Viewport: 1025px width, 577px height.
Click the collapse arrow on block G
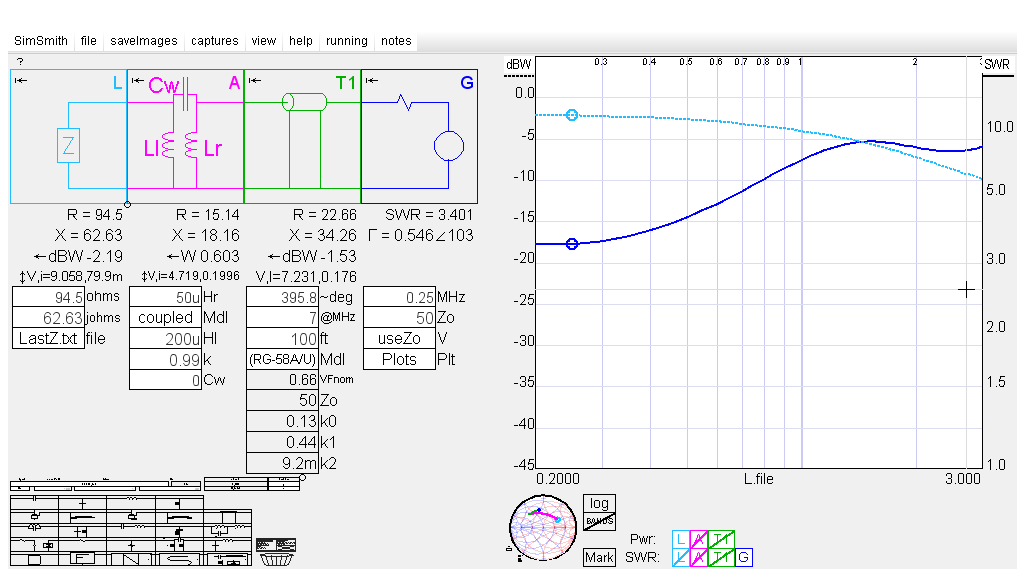click(x=372, y=80)
